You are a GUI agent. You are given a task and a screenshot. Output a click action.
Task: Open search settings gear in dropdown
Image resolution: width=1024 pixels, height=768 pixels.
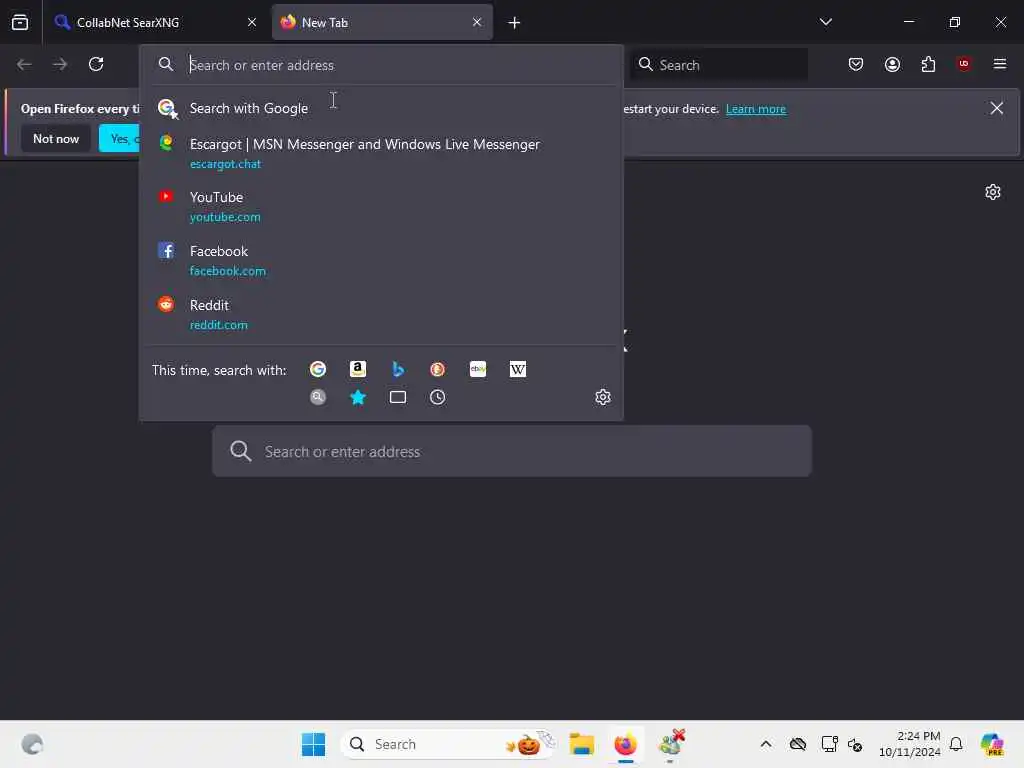pyautogui.click(x=603, y=397)
